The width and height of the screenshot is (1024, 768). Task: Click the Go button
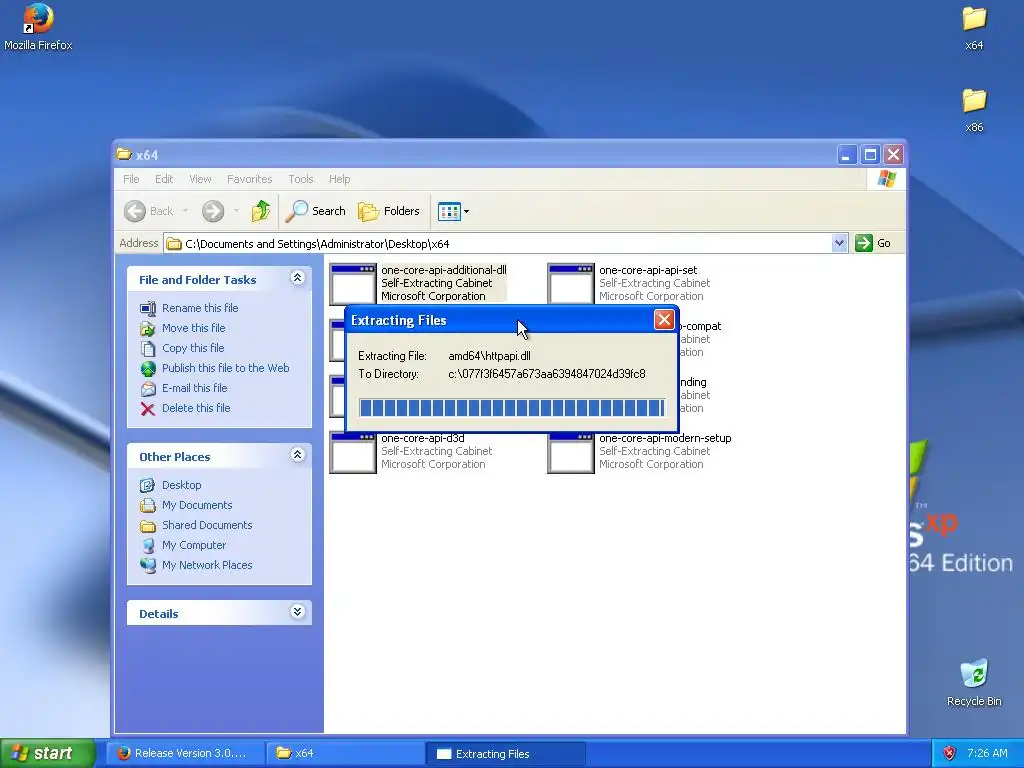click(873, 243)
